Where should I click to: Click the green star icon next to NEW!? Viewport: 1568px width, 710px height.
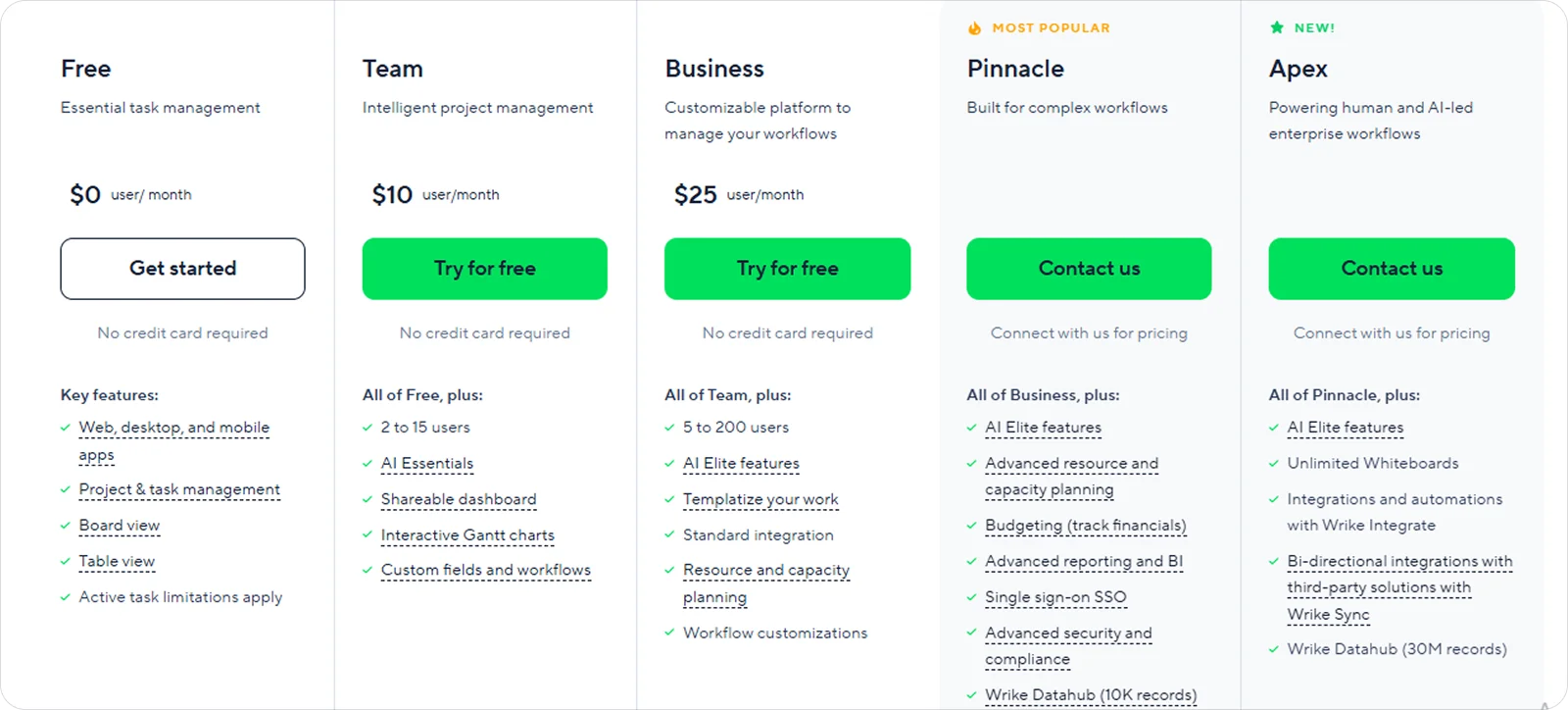click(1276, 27)
